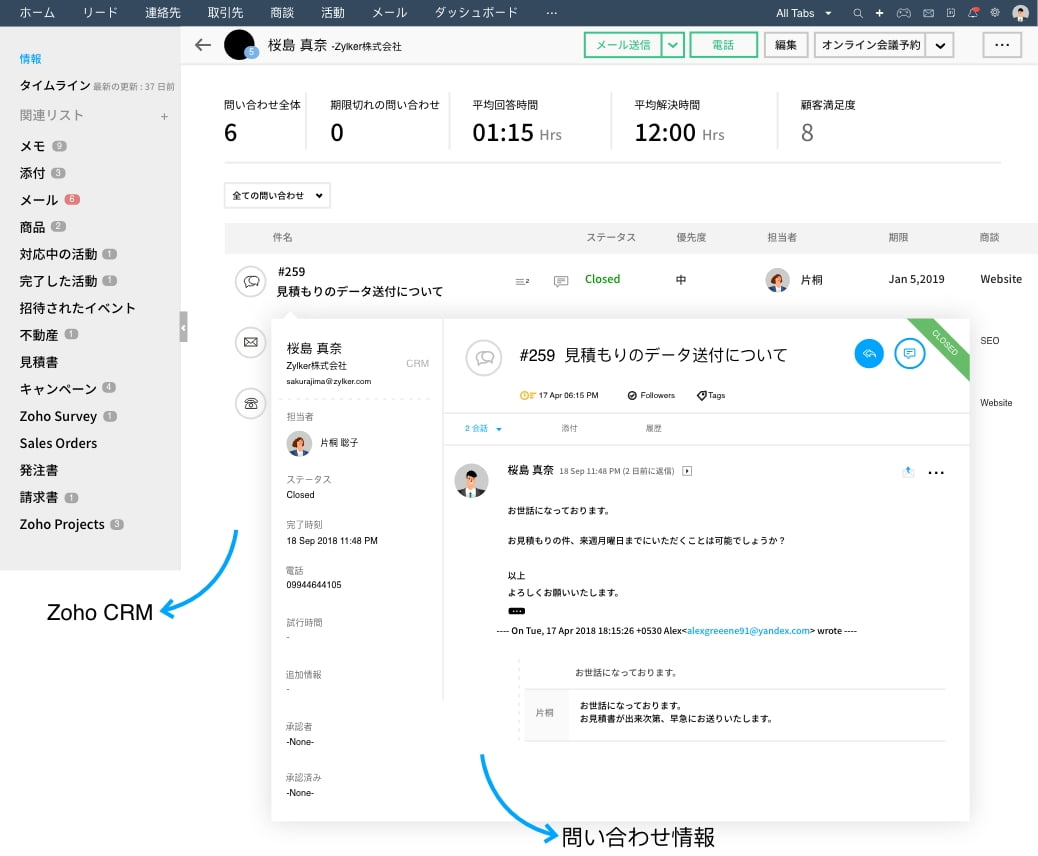This screenshot has height=856, width=1038.
Task: Open Sales Orders in the related list
Action: (58, 444)
